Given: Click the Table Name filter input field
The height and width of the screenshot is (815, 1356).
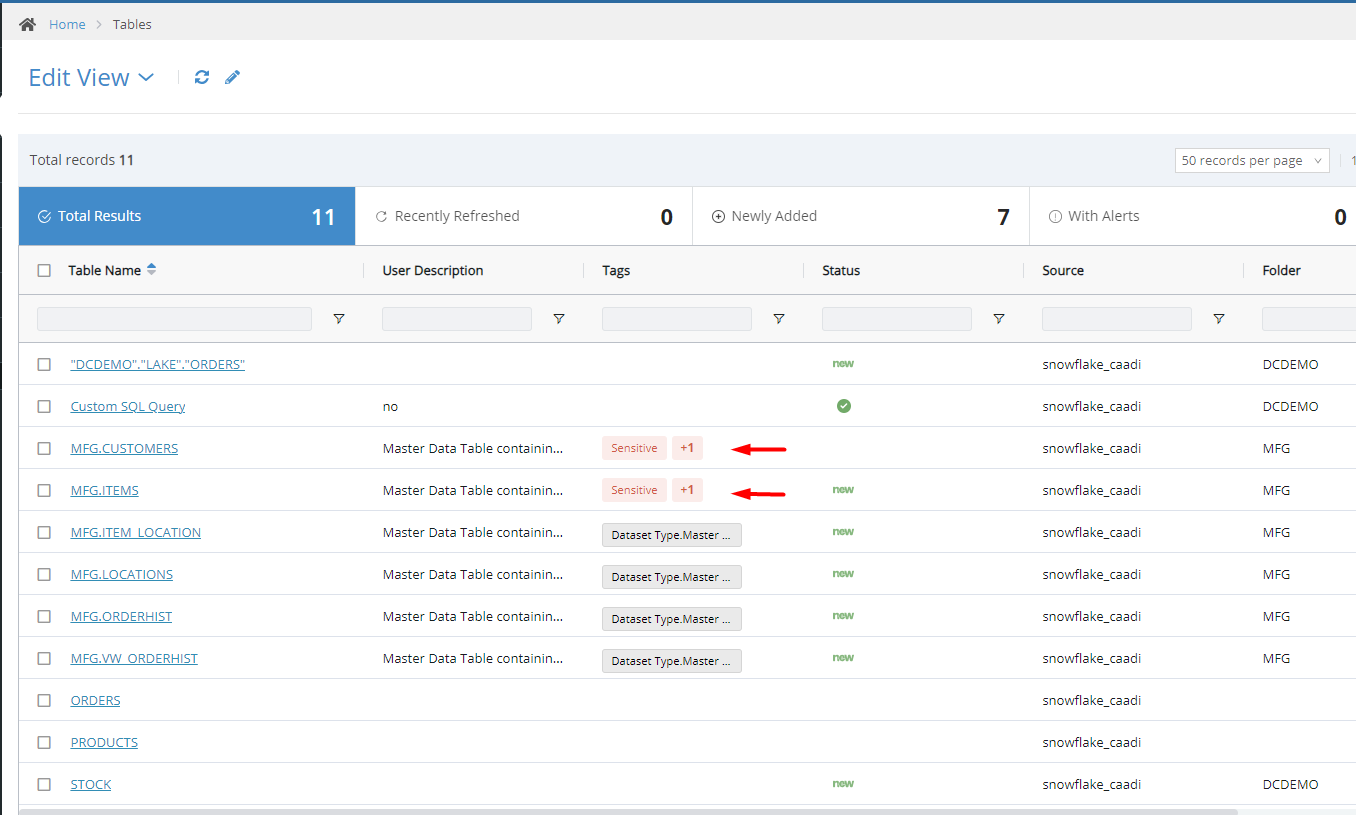Looking at the screenshot, I should point(174,319).
